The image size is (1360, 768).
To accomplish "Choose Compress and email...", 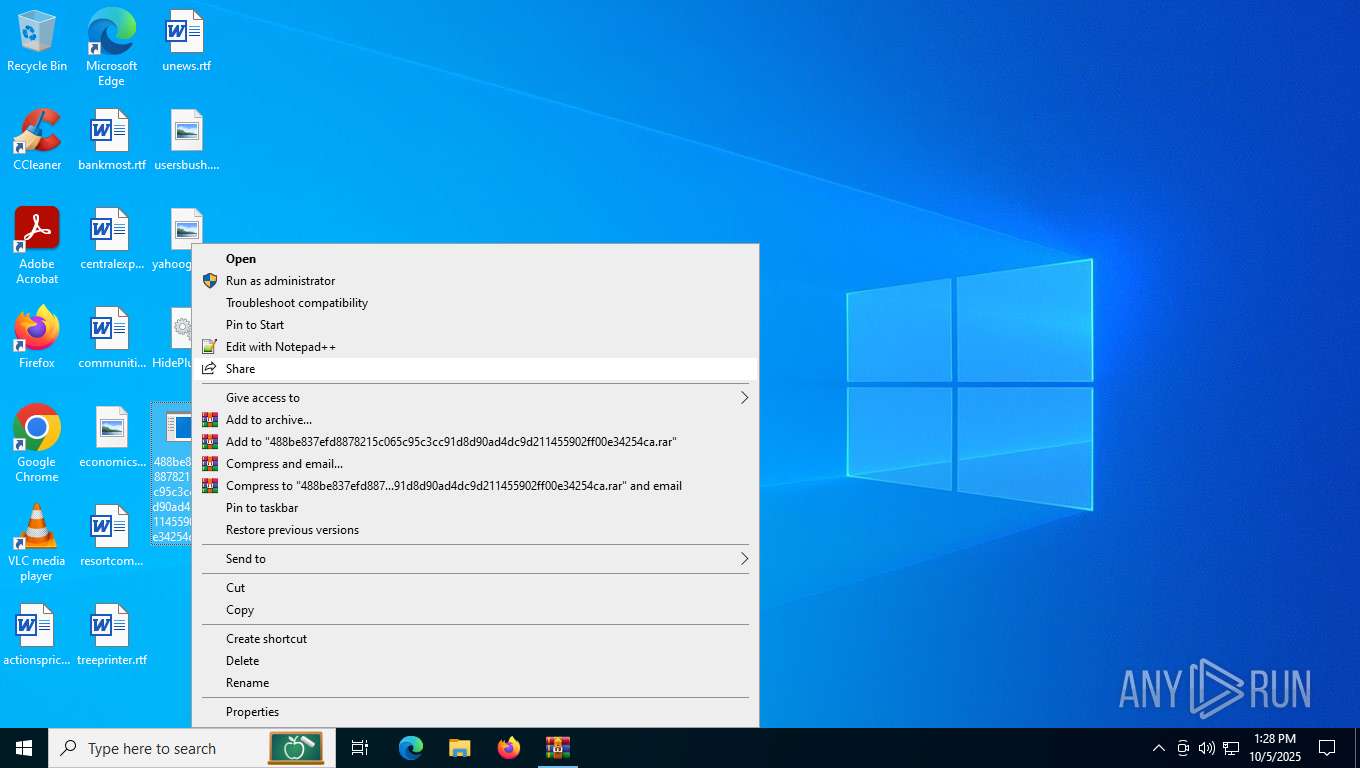I will pyautogui.click(x=475, y=464).
